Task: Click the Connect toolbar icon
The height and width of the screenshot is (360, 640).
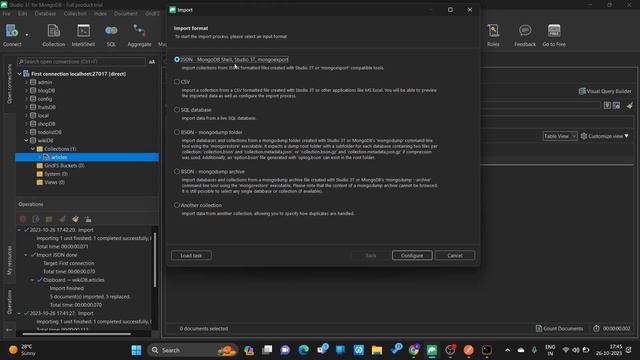Action: pyautogui.click(x=11, y=31)
